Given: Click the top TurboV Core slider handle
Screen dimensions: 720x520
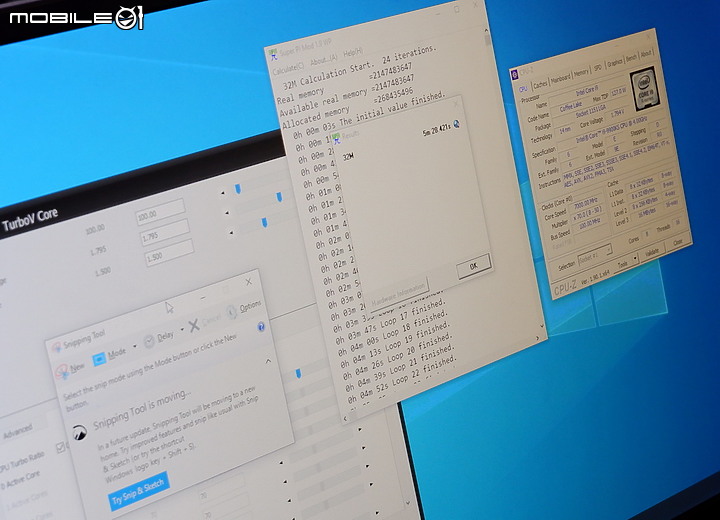Looking at the screenshot, I should [237, 189].
